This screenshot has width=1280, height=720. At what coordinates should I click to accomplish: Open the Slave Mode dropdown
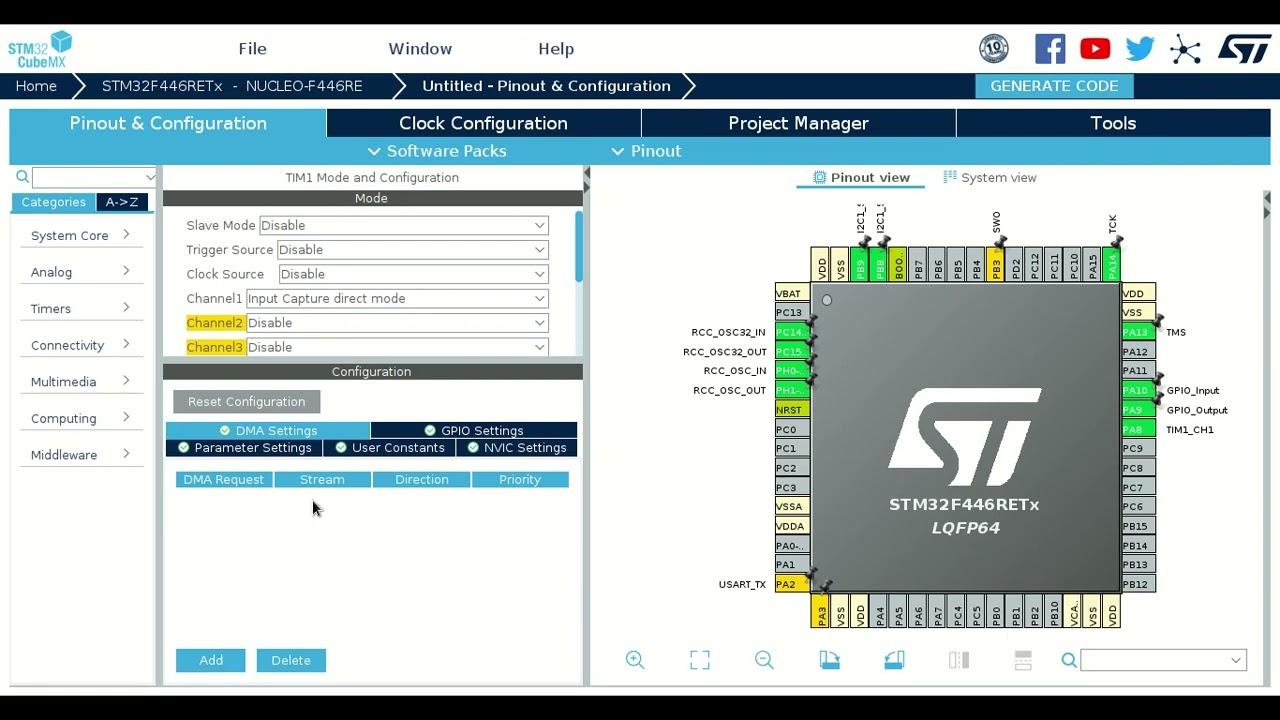pos(403,225)
